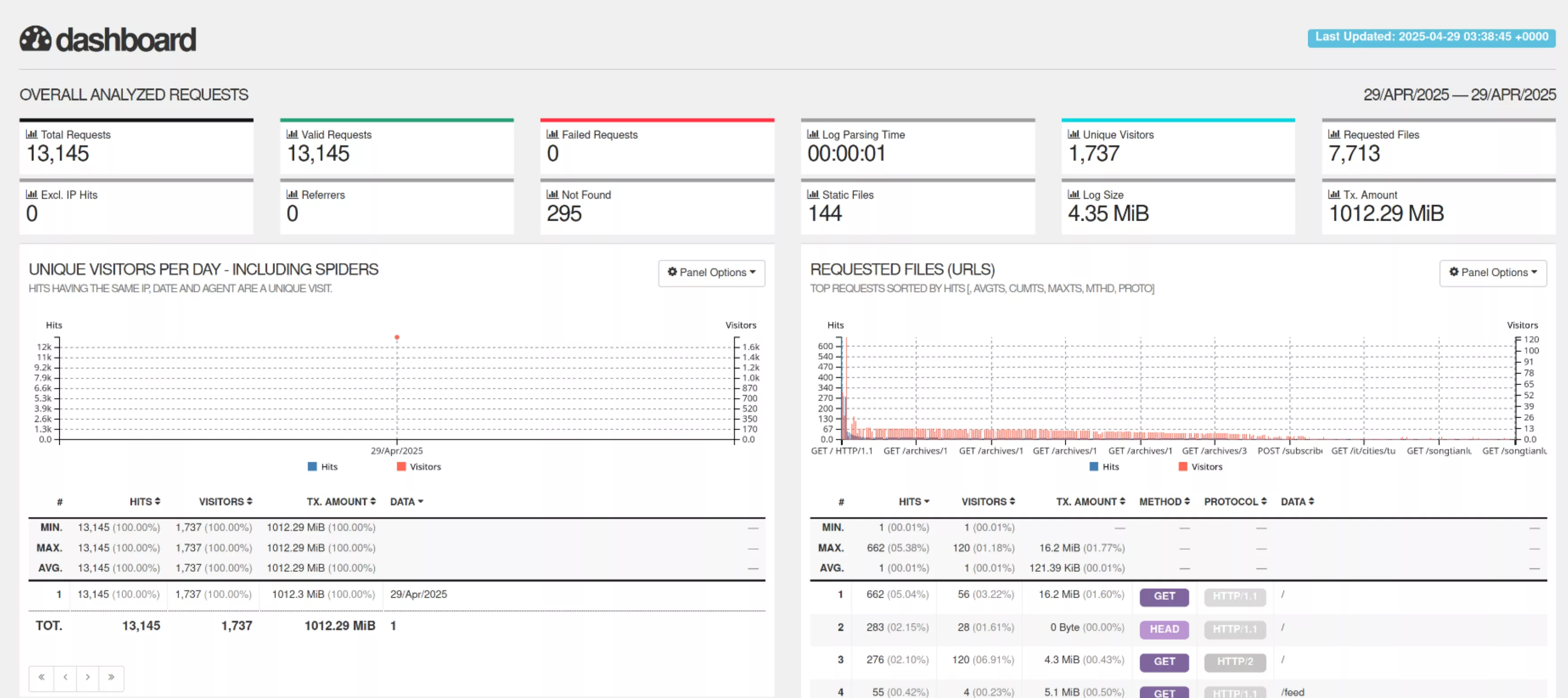Click chart icon beside Unique Visitors
Image resolution: width=1568 pixels, height=698 pixels.
1074,135
